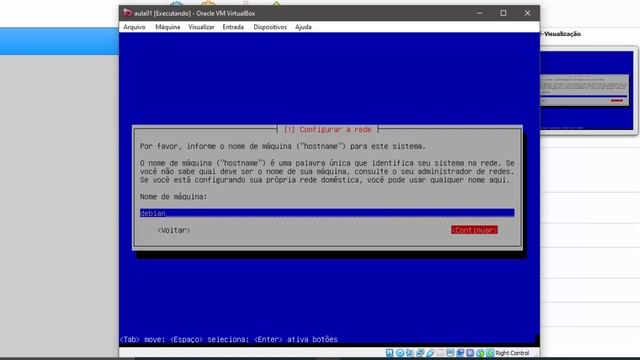Image resolution: width=640 pixels, height=360 pixels.
Task: Click the processor virtualization status icon
Action: tap(470, 353)
